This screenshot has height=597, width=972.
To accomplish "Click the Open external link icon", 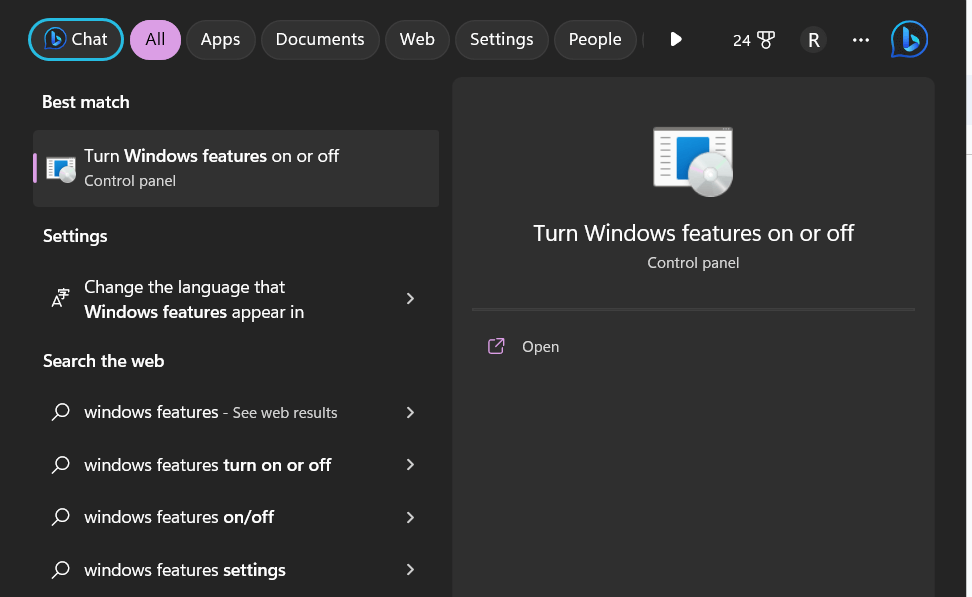I will 496,347.
